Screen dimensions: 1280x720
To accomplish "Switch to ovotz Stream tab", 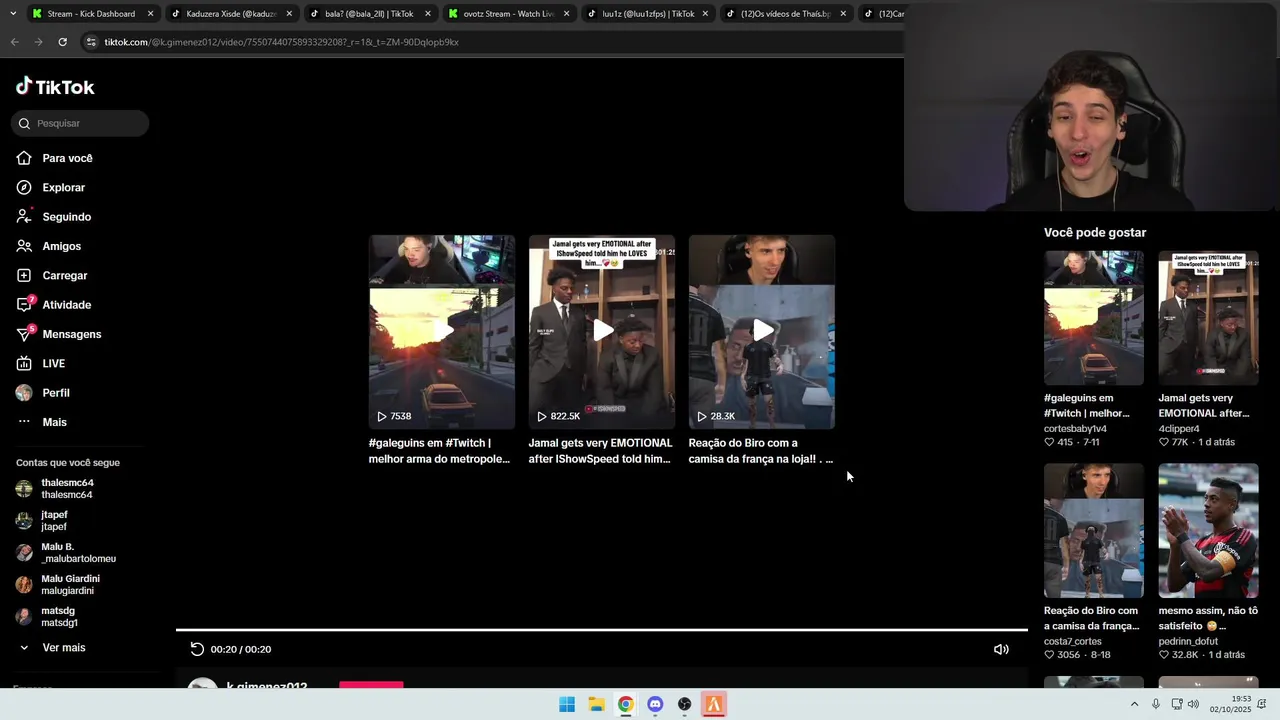I will coord(508,14).
